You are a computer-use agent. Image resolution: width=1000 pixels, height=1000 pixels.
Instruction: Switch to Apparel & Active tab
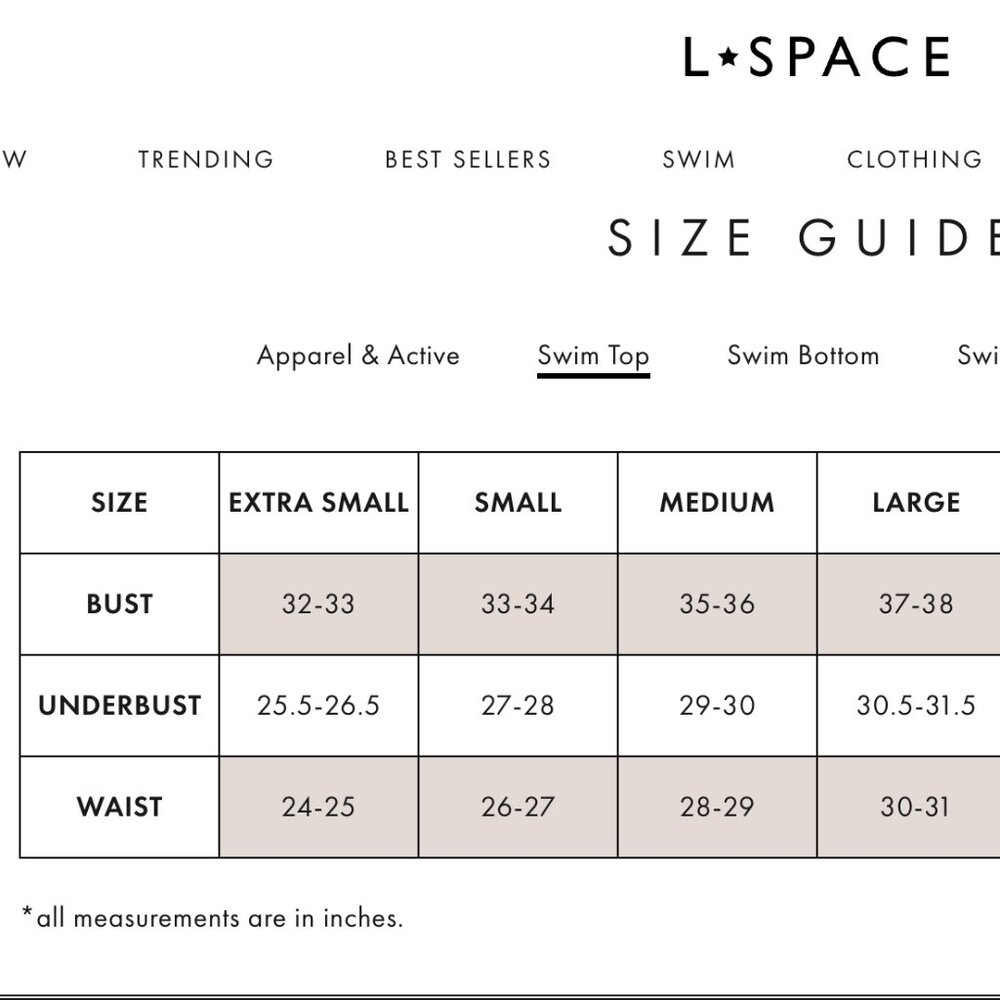pos(358,356)
